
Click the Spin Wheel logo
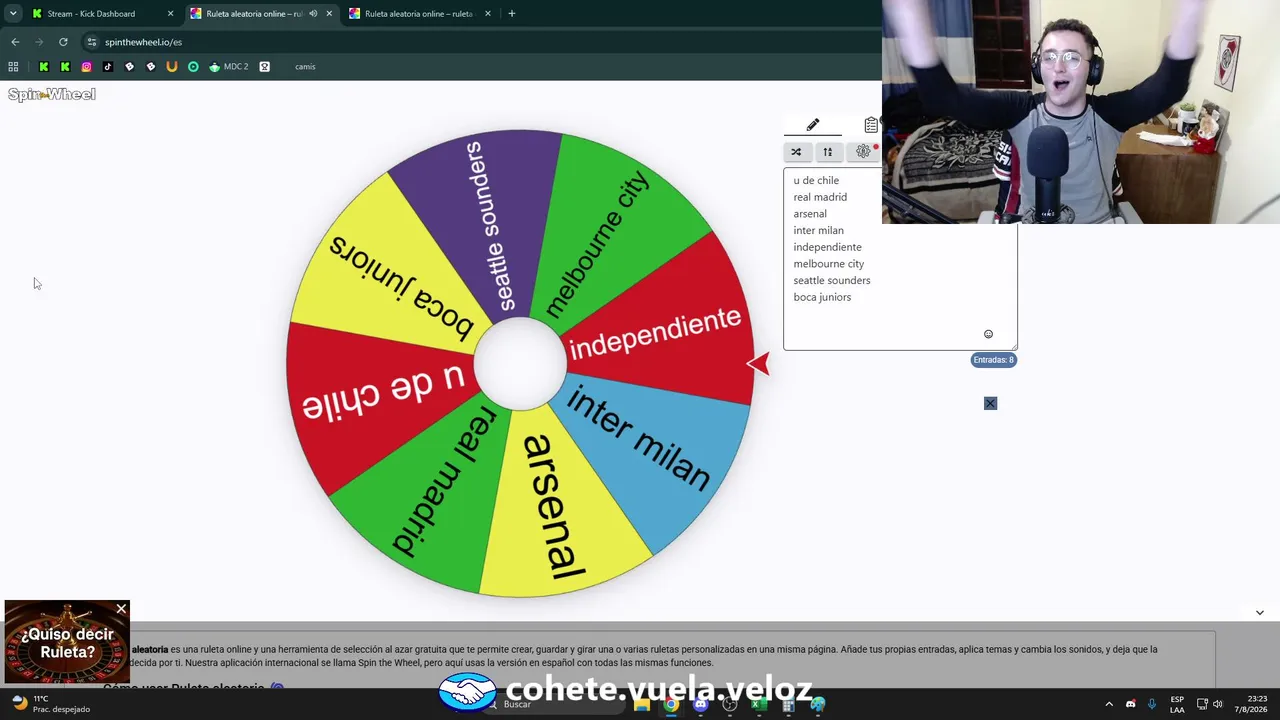[x=52, y=94]
